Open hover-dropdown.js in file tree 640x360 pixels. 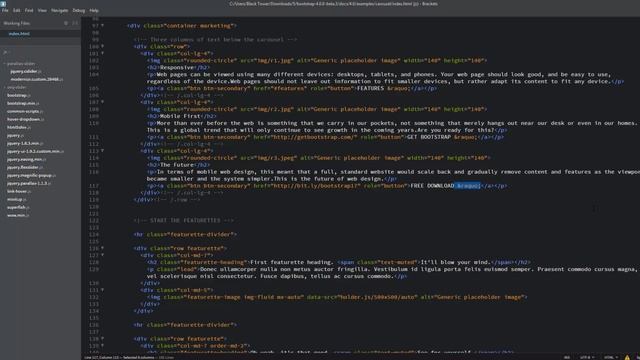pos(26,119)
